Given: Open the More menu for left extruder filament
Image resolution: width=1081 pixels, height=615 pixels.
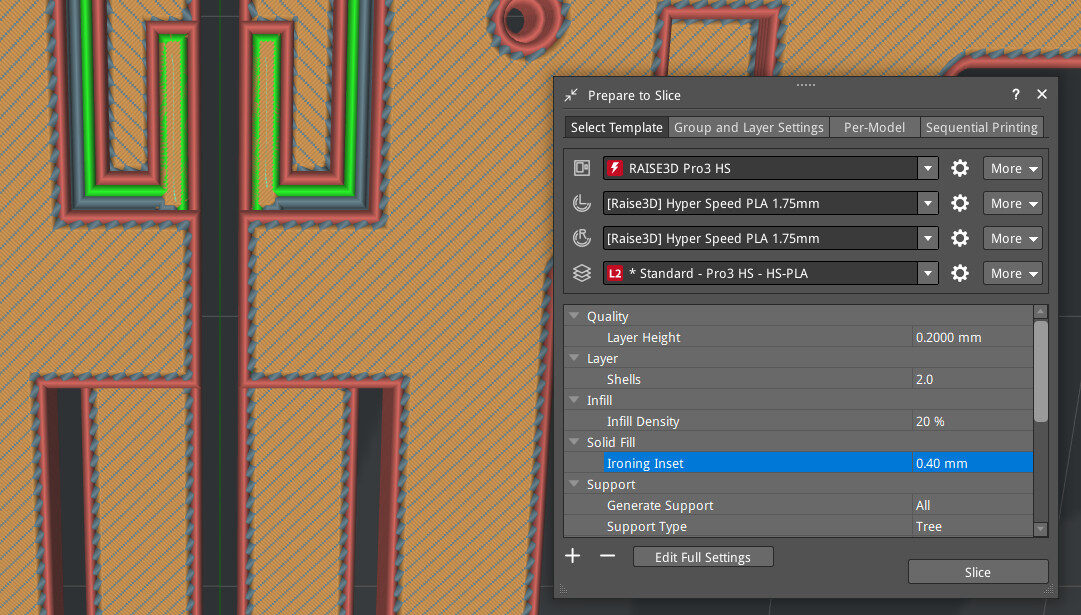Looking at the screenshot, I should click(x=1013, y=203).
